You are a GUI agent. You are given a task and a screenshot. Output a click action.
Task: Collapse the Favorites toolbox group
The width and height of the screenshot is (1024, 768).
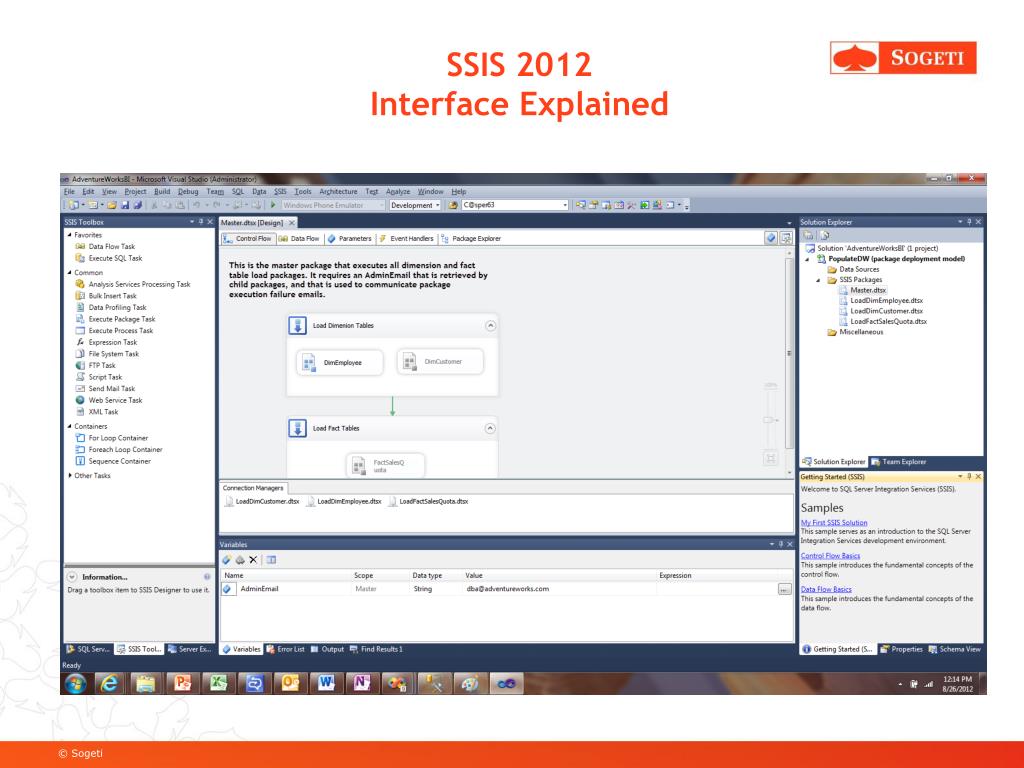tap(69, 234)
